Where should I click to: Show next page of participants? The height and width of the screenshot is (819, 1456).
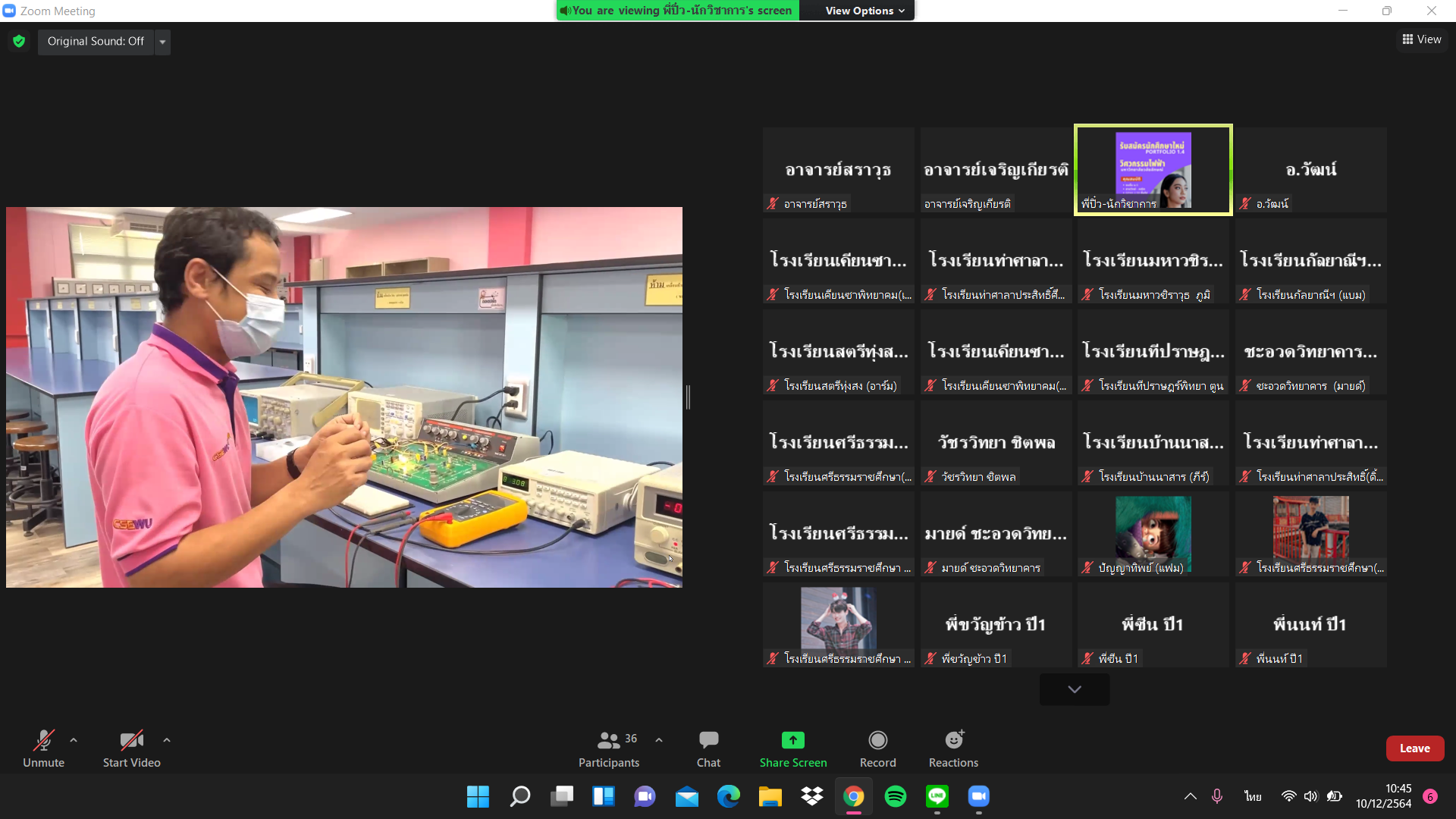[1074, 689]
